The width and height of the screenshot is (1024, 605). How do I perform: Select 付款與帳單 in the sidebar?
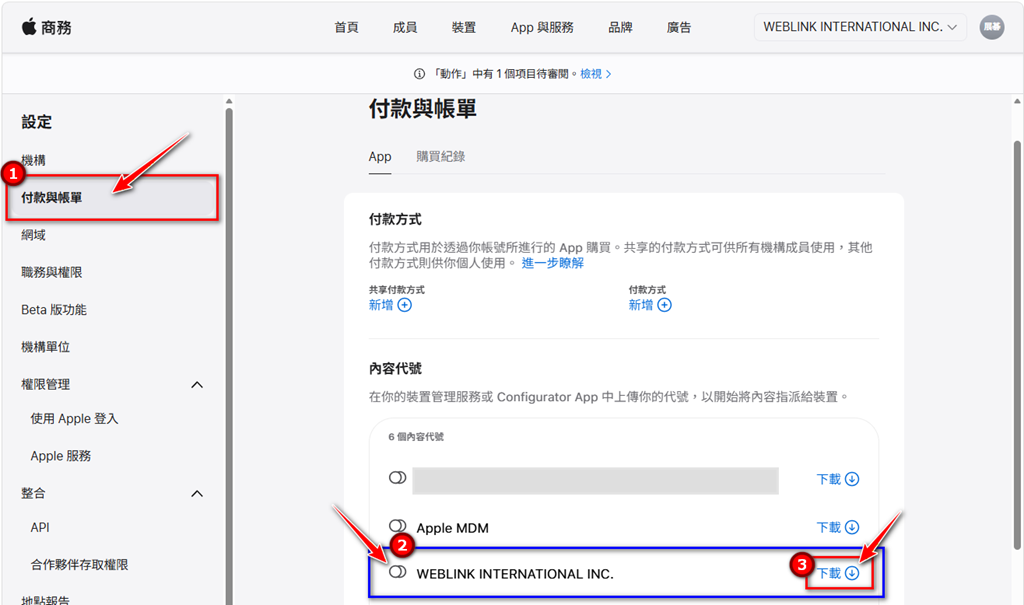tap(52, 197)
